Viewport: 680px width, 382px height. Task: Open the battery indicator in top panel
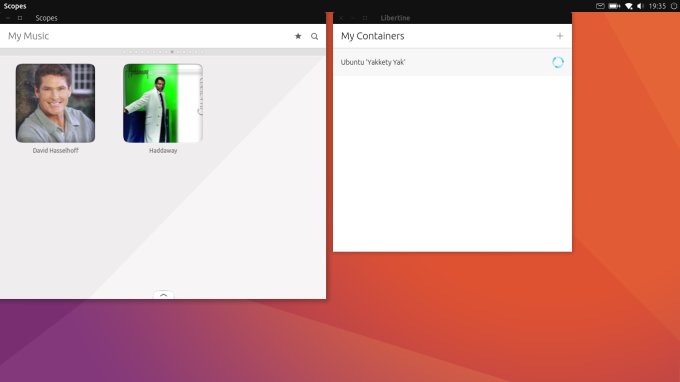[615, 6]
